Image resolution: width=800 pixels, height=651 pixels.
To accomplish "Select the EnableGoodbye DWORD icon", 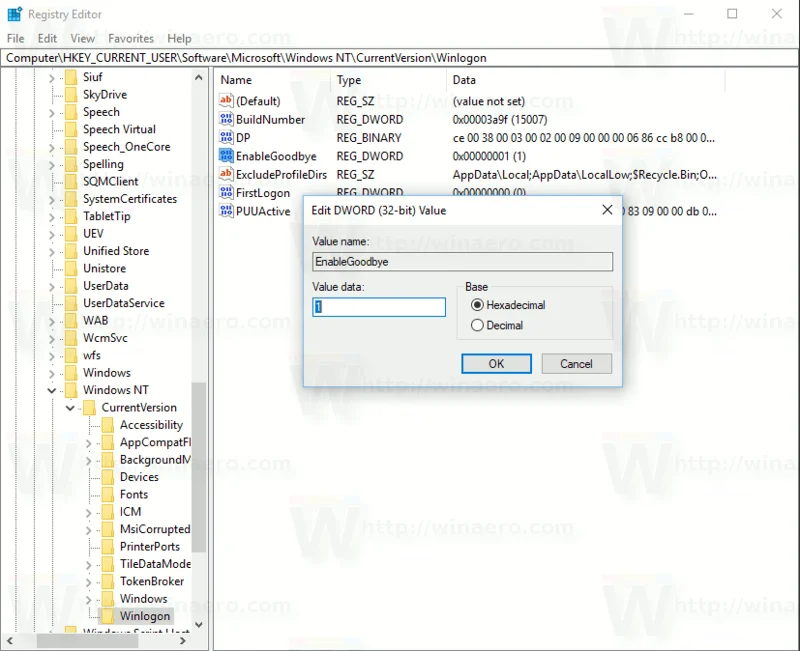I will (226, 156).
